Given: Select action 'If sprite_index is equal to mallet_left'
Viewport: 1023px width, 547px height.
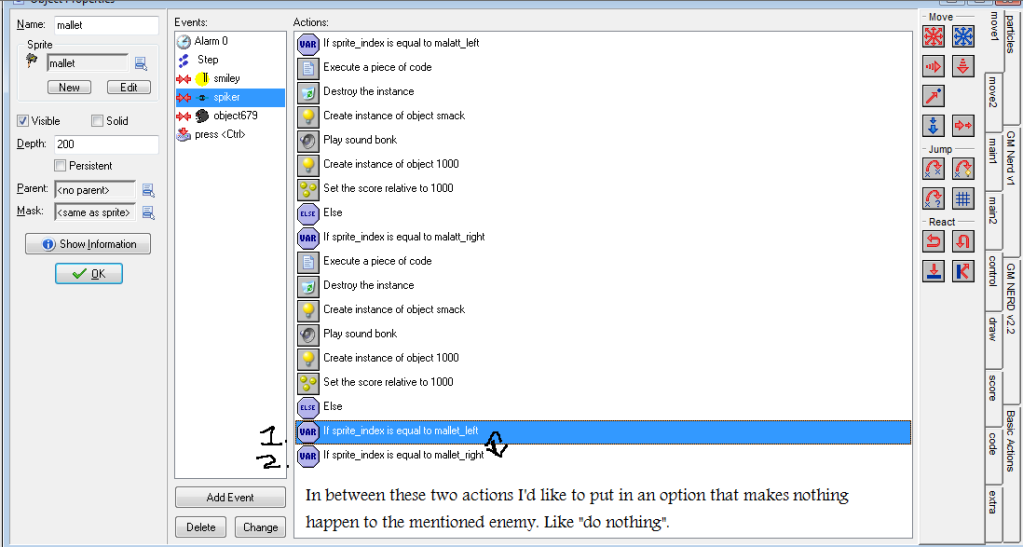Looking at the screenshot, I should click(x=603, y=431).
